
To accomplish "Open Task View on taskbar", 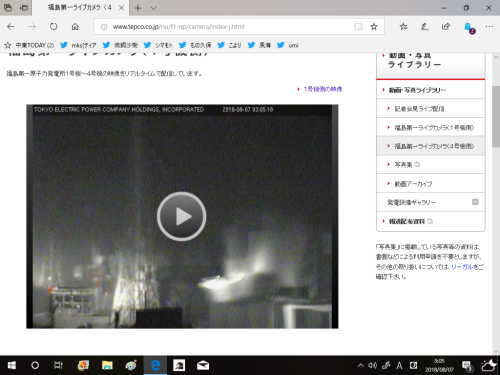I will [58, 366].
